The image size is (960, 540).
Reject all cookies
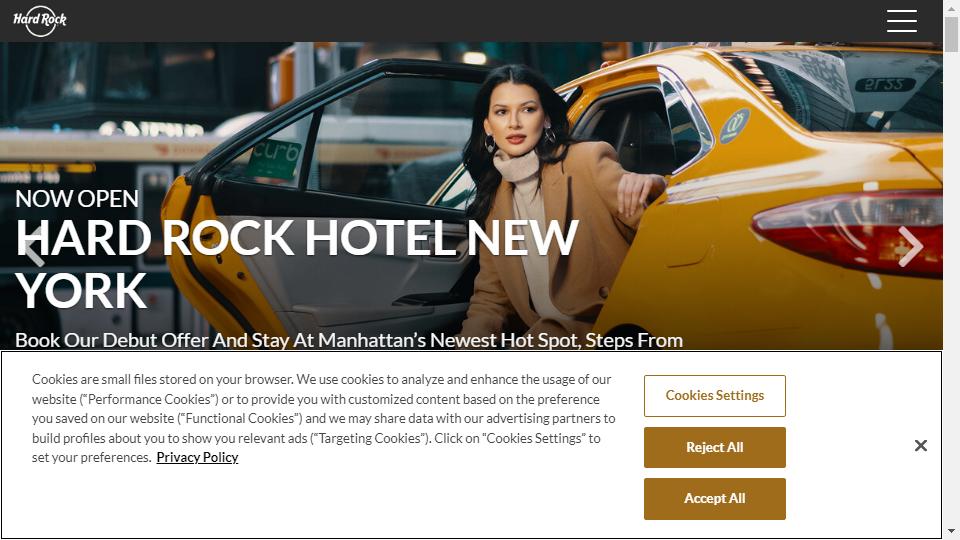(714, 448)
